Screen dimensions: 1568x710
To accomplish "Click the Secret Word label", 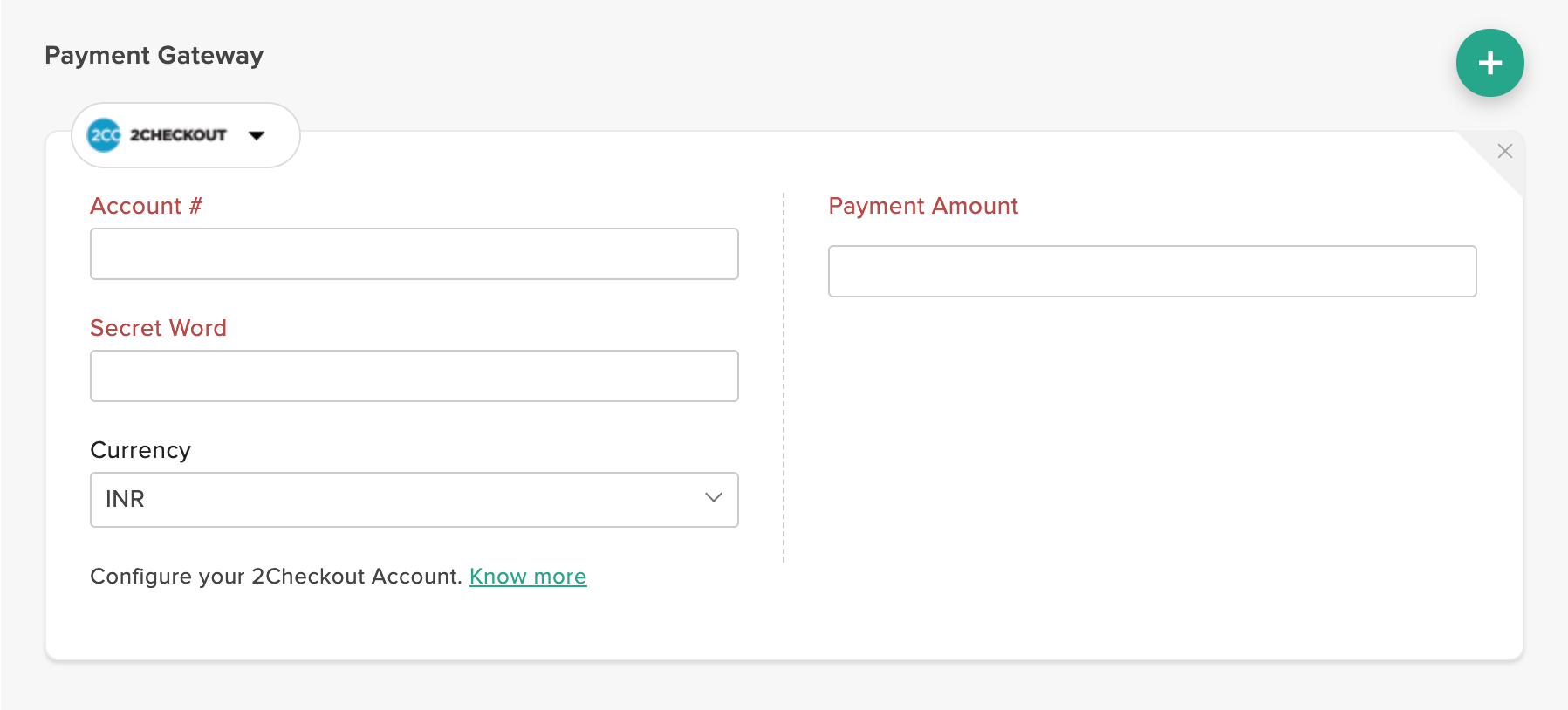I will coord(158,328).
